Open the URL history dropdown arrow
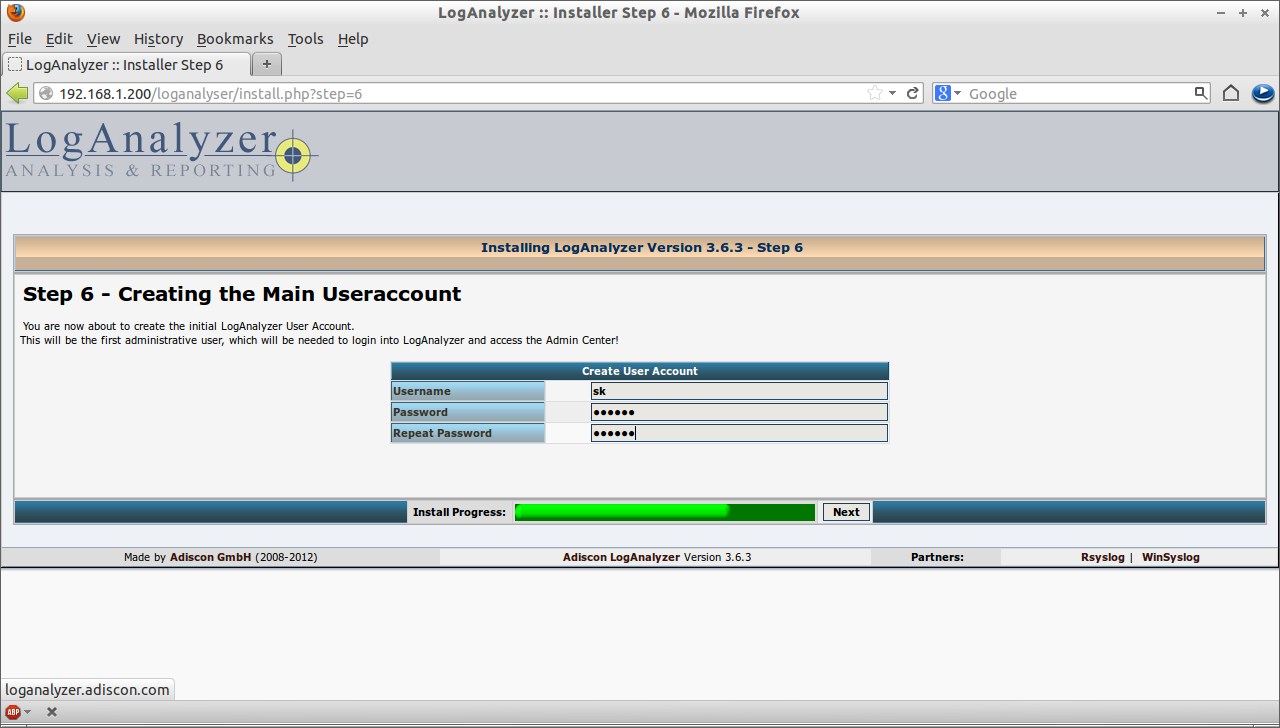The height and width of the screenshot is (728, 1280). click(893, 93)
